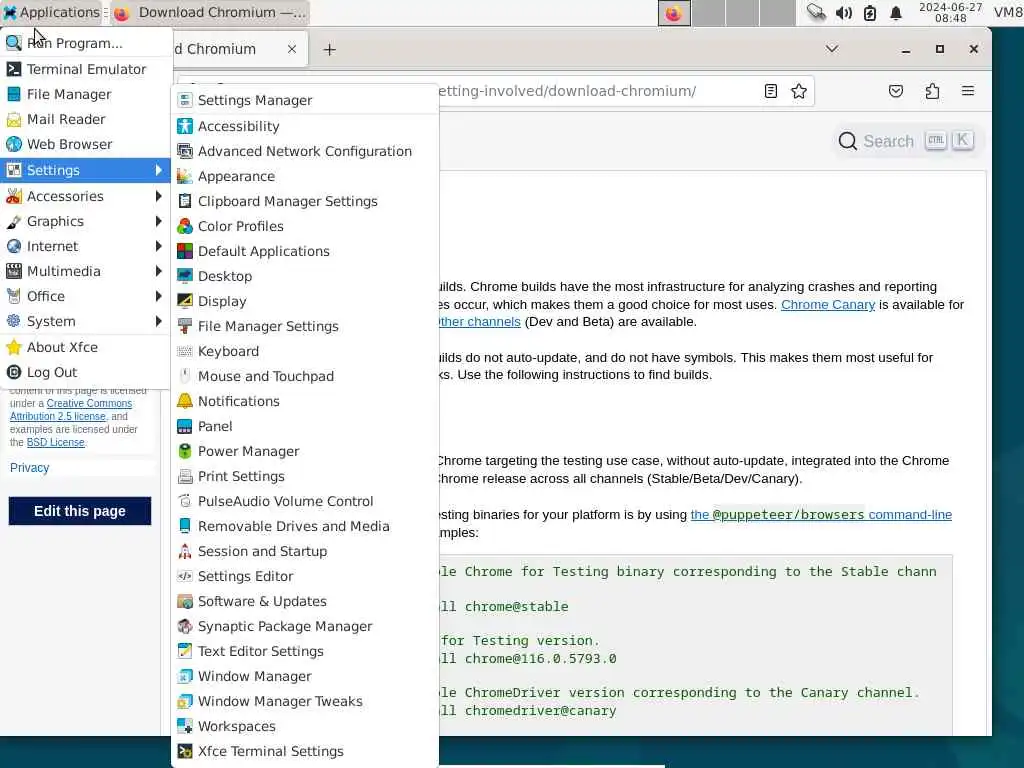Open the Firefox extensions puzzle icon

pyautogui.click(x=932, y=91)
